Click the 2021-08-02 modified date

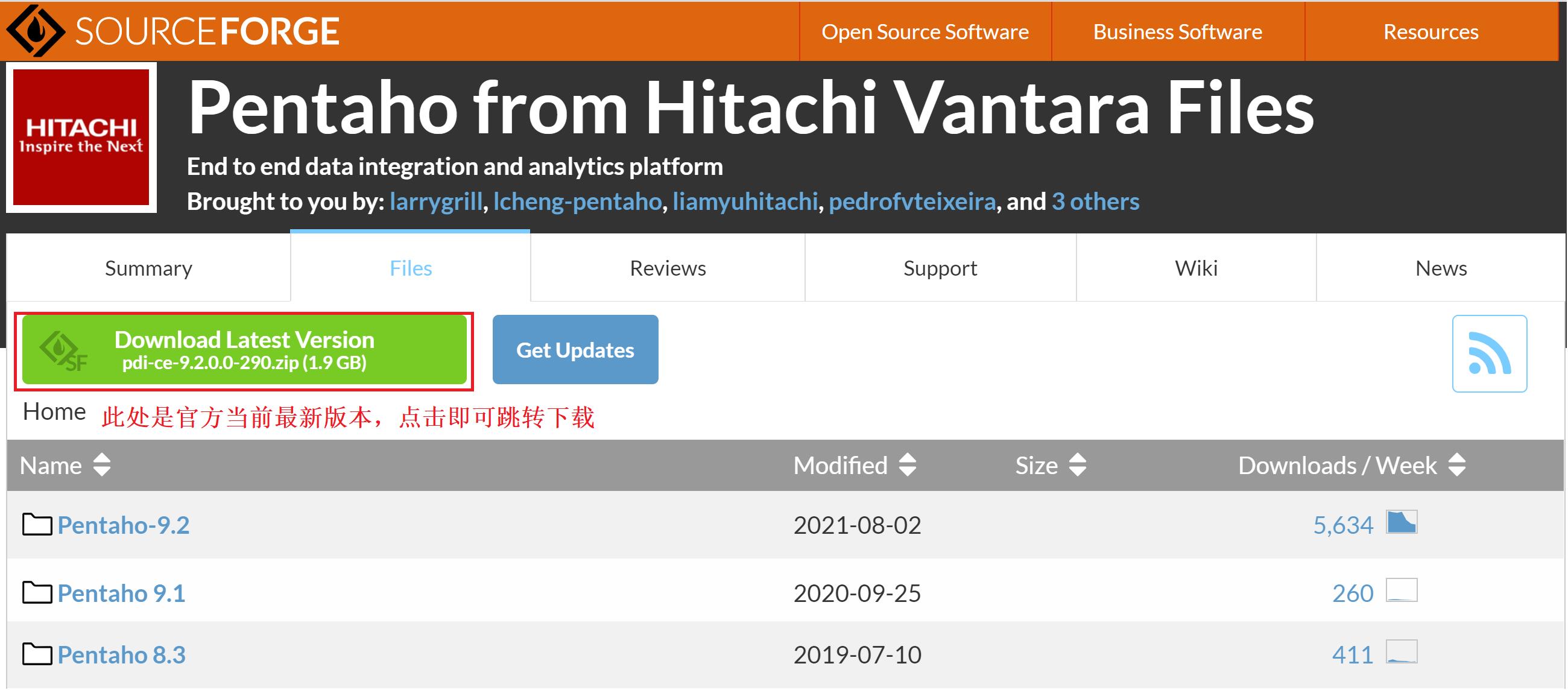(857, 525)
